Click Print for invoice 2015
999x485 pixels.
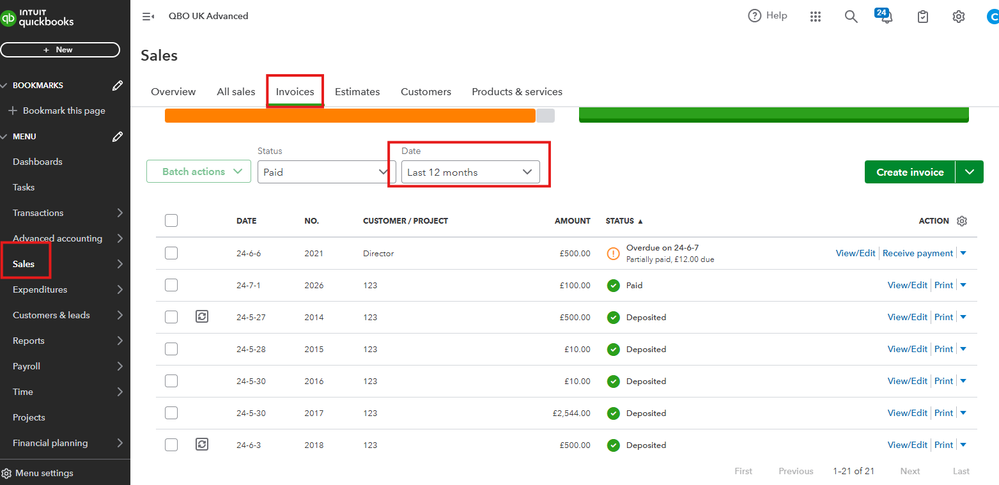click(944, 349)
